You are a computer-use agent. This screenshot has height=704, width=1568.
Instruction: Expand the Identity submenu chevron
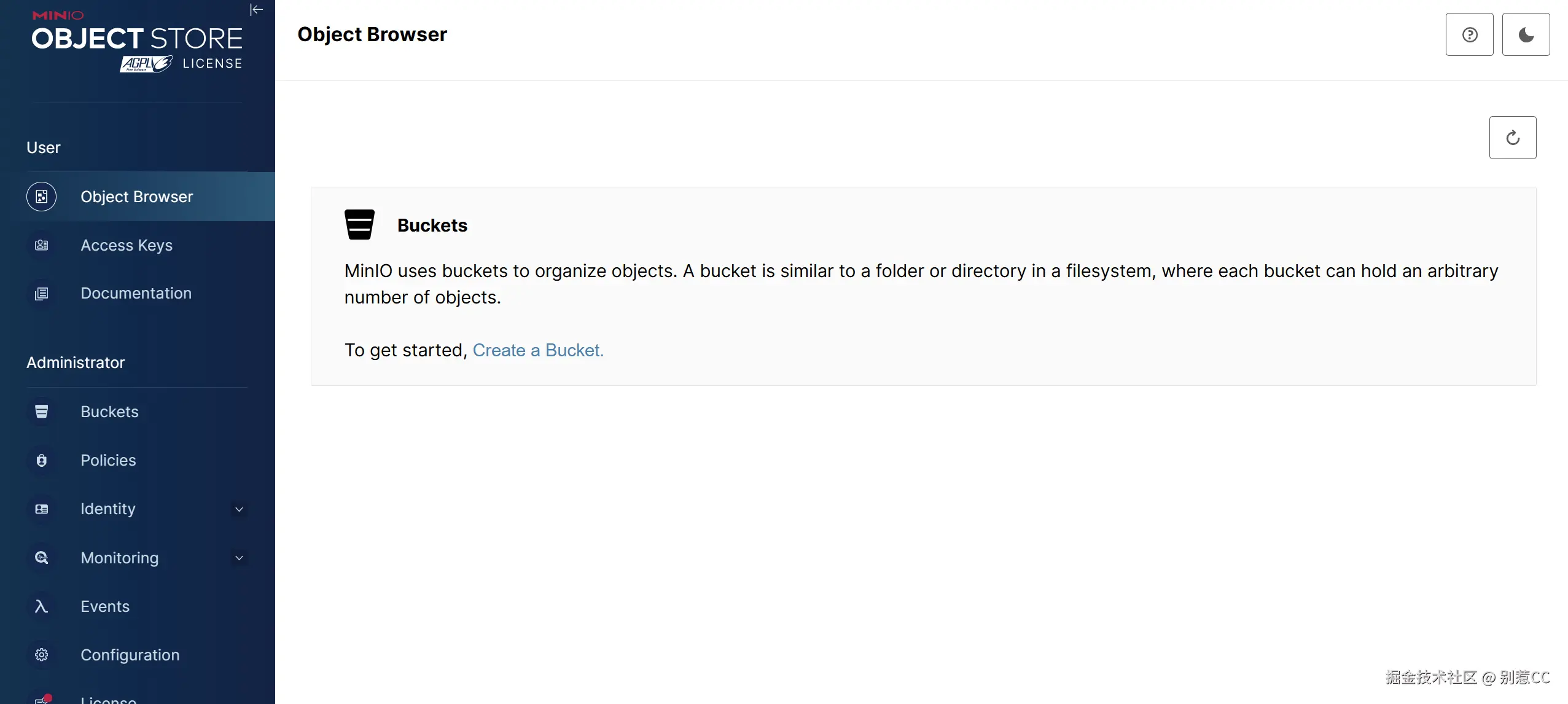240,509
